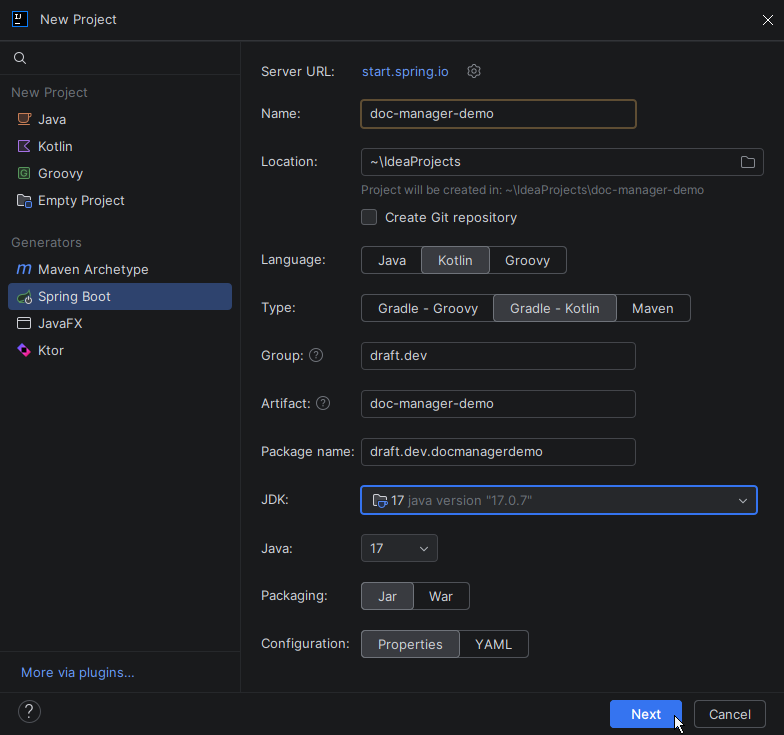The width and height of the screenshot is (784, 735).
Task: Choose the Ktor generator
Action: point(120,350)
